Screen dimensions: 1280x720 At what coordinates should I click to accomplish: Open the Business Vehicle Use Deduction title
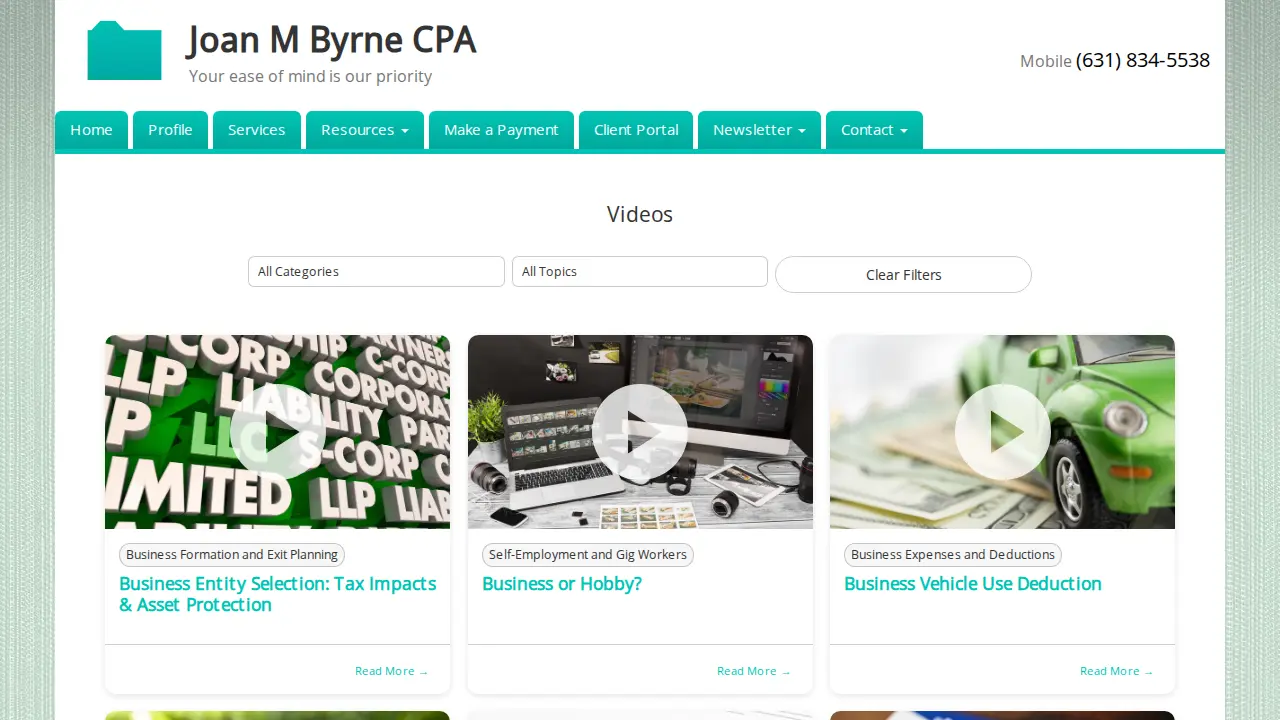click(x=973, y=584)
